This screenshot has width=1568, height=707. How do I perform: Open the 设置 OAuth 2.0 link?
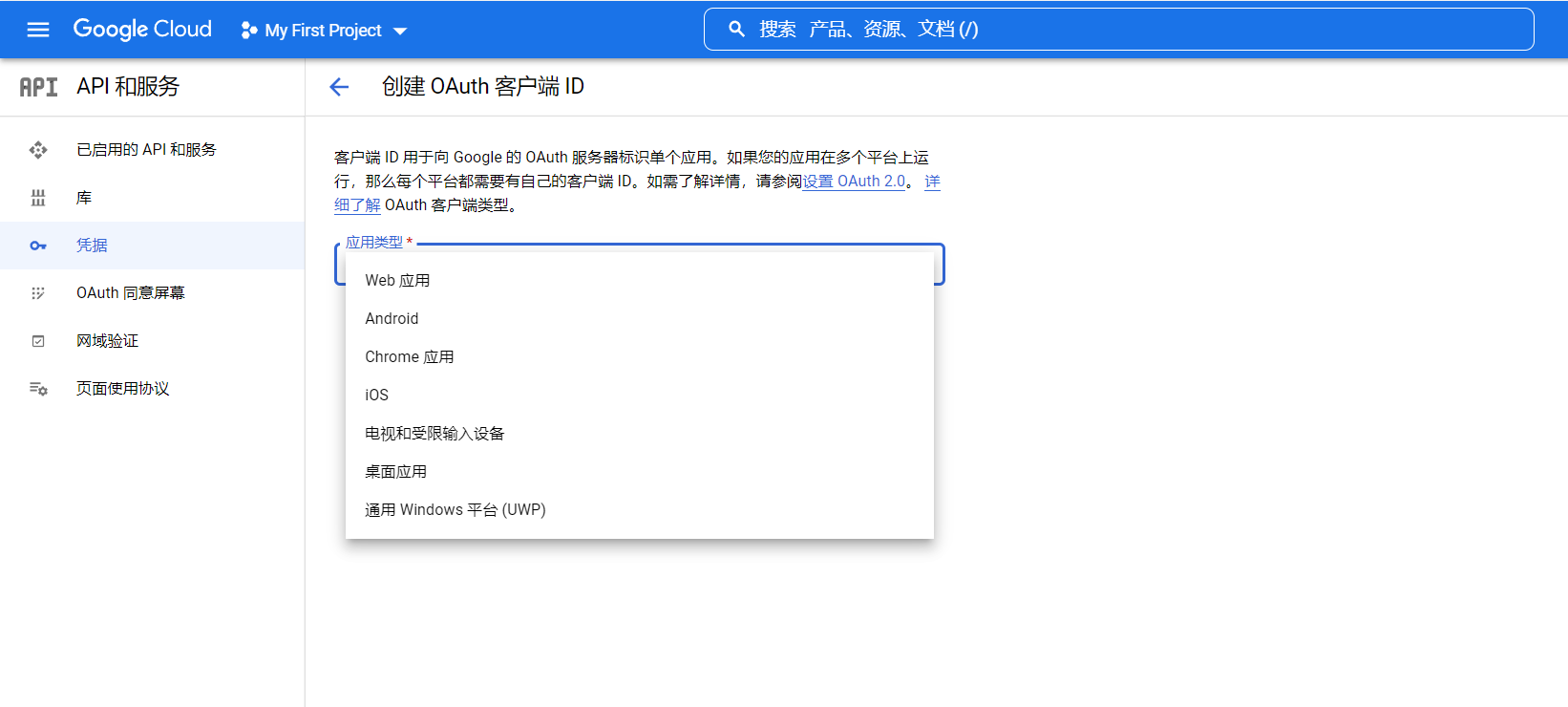pos(854,182)
